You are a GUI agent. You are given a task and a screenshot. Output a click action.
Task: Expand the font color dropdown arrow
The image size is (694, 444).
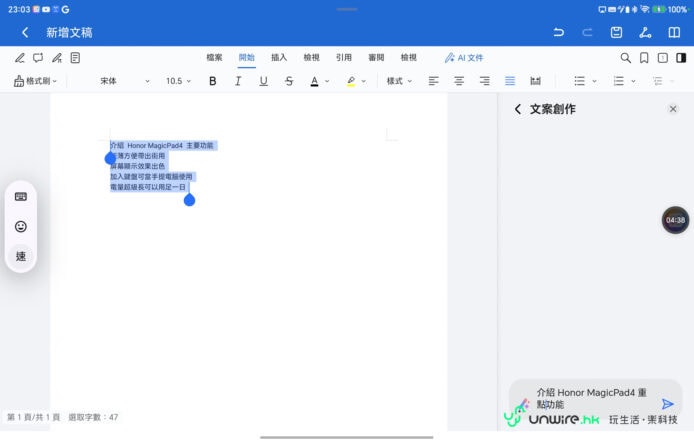(327, 81)
